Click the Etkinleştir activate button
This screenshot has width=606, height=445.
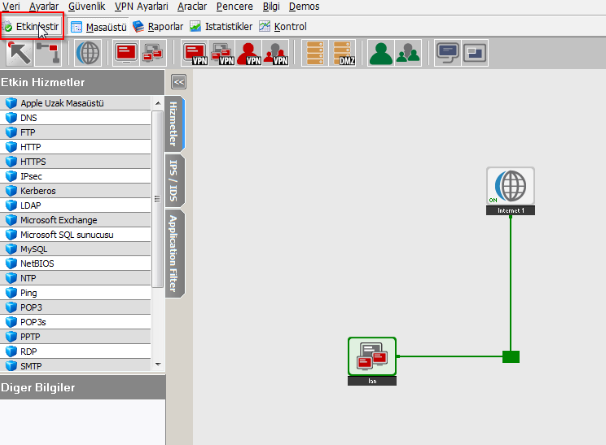point(32,26)
